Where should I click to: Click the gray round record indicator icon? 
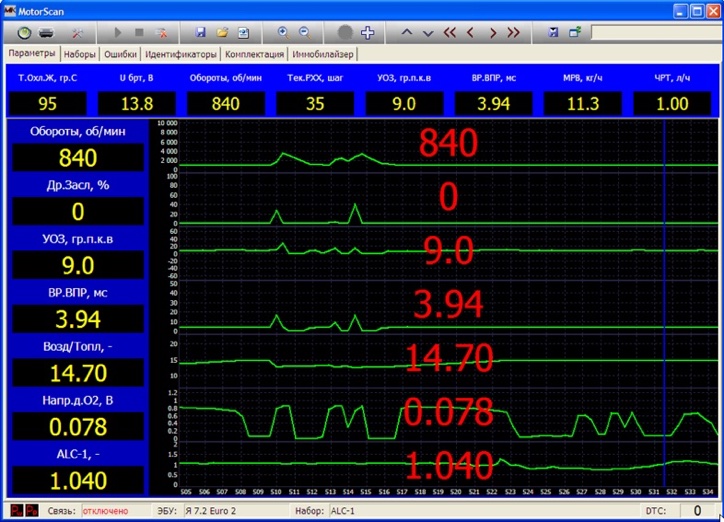pos(345,32)
